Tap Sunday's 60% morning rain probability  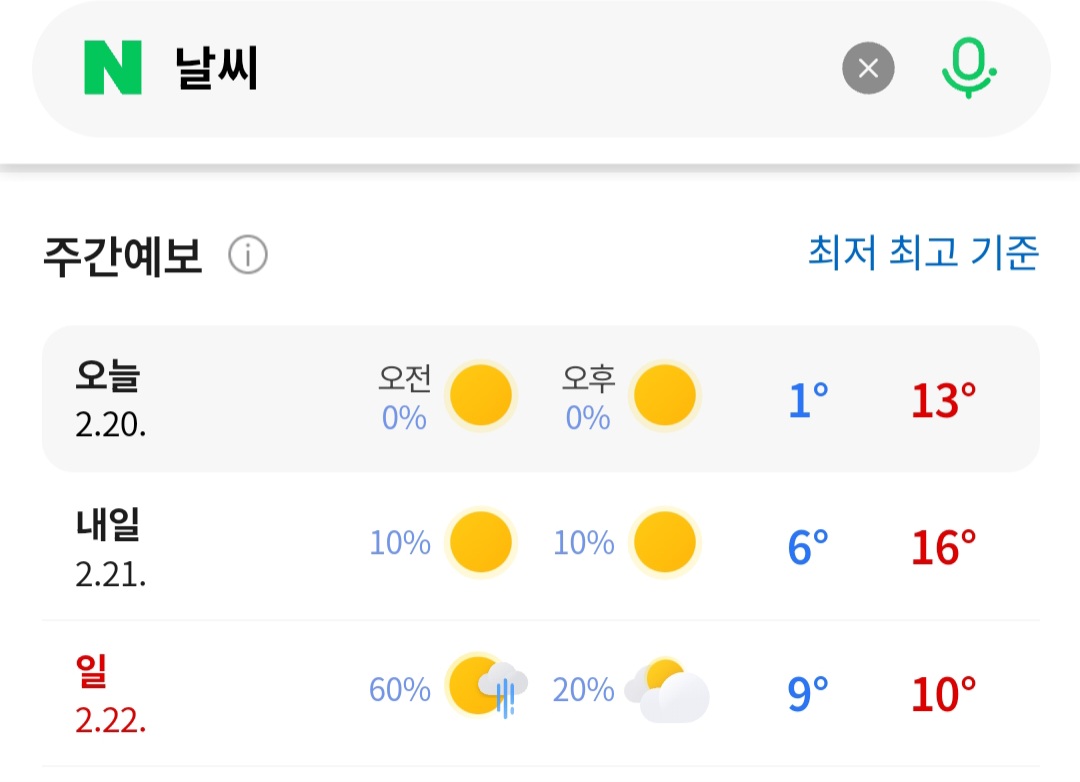point(400,690)
